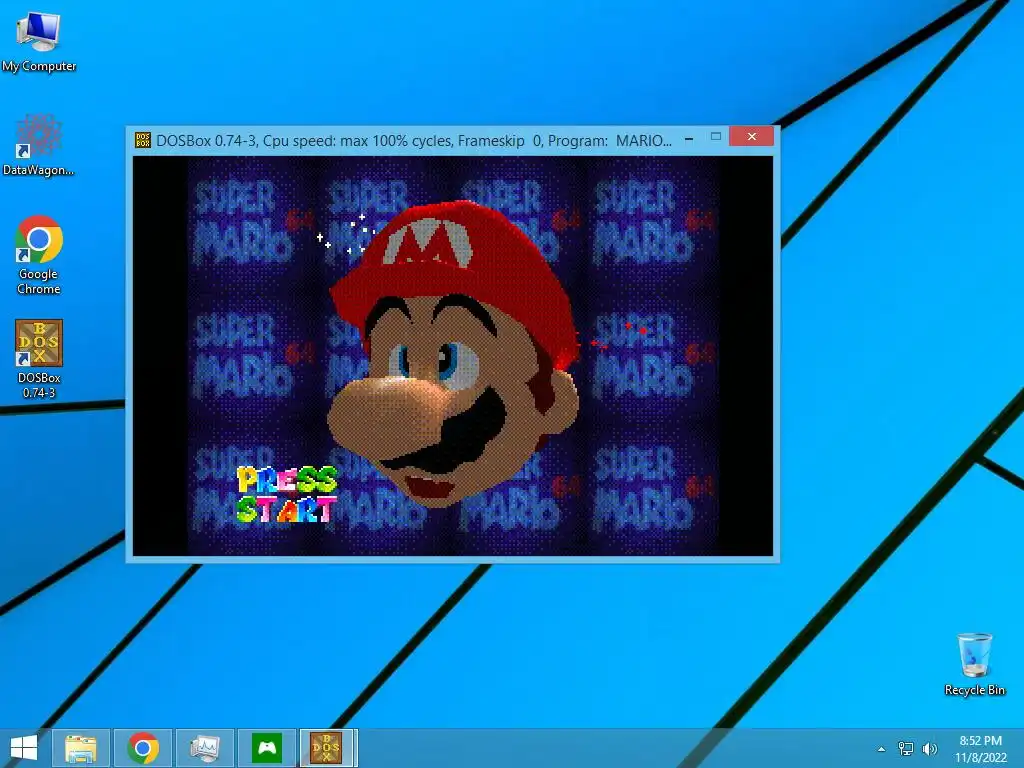Screen dimensions: 1024x768
Task: Open the network status tray icon
Action: click(906, 748)
